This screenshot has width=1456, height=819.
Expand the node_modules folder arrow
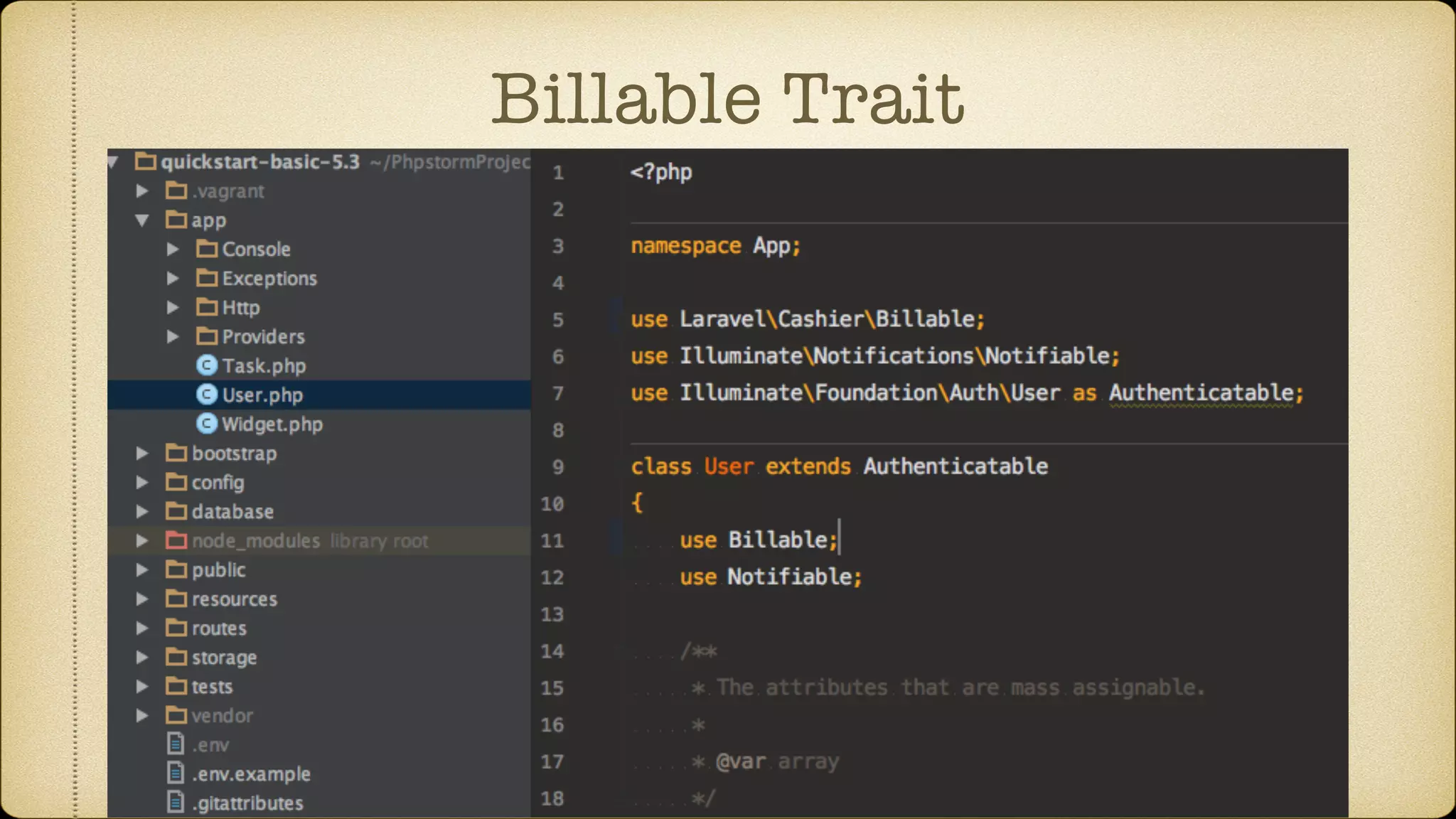(142, 541)
